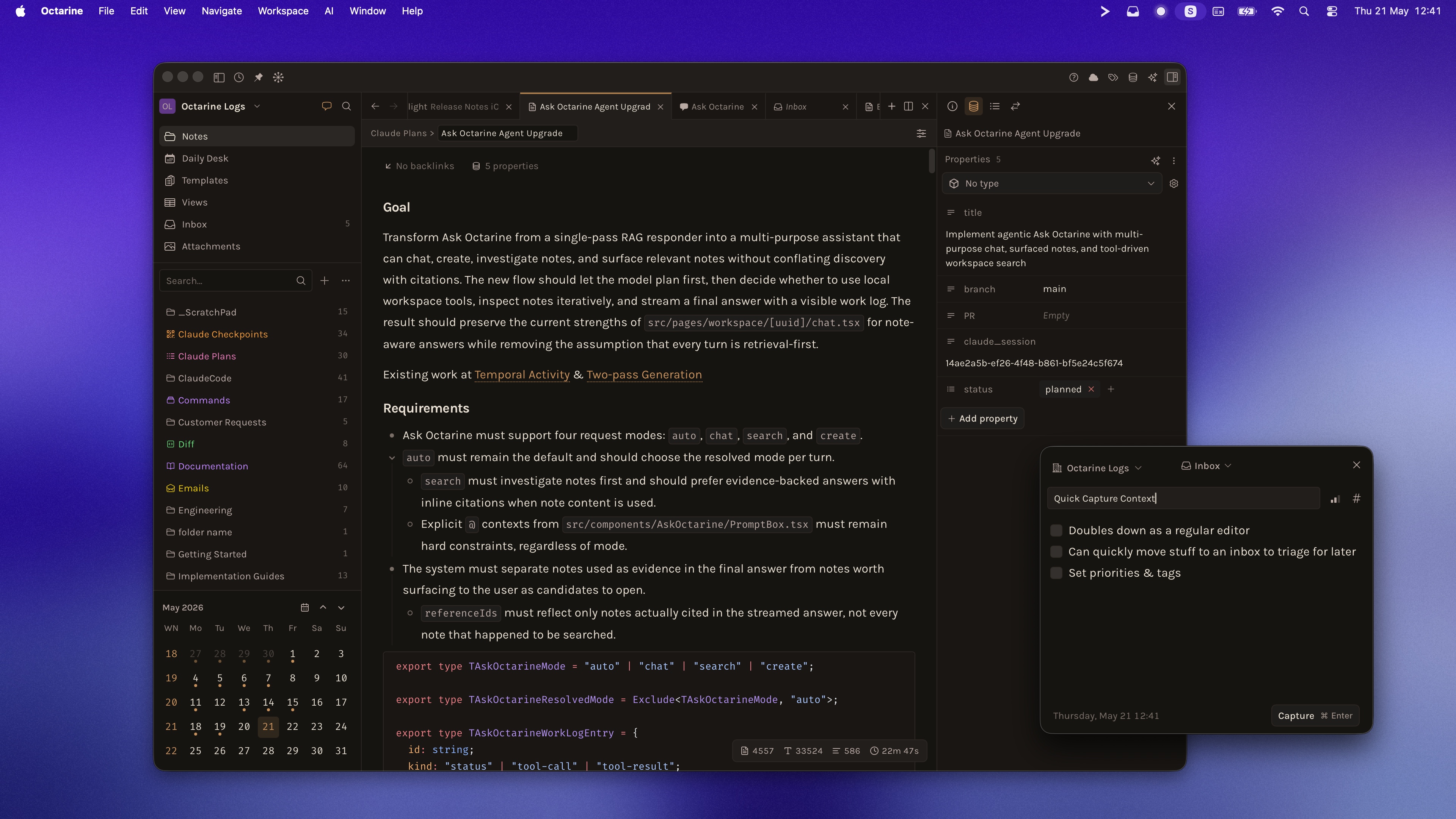1456x819 pixels.
Task: Click the pin icon in title bar
Action: tap(258, 77)
